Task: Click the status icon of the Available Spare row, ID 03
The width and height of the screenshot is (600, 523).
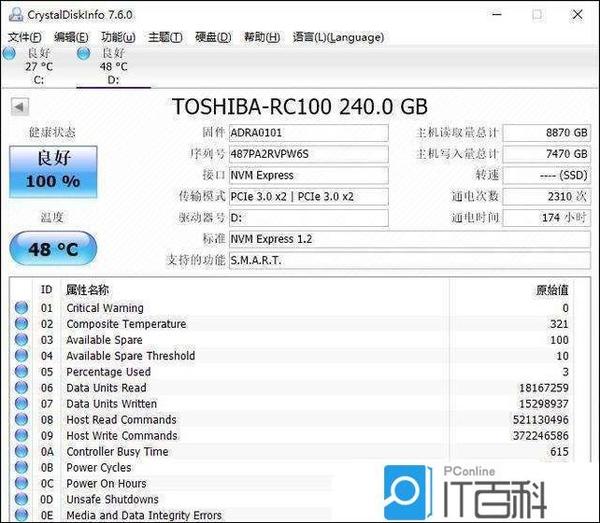Action: pos(21,340)
